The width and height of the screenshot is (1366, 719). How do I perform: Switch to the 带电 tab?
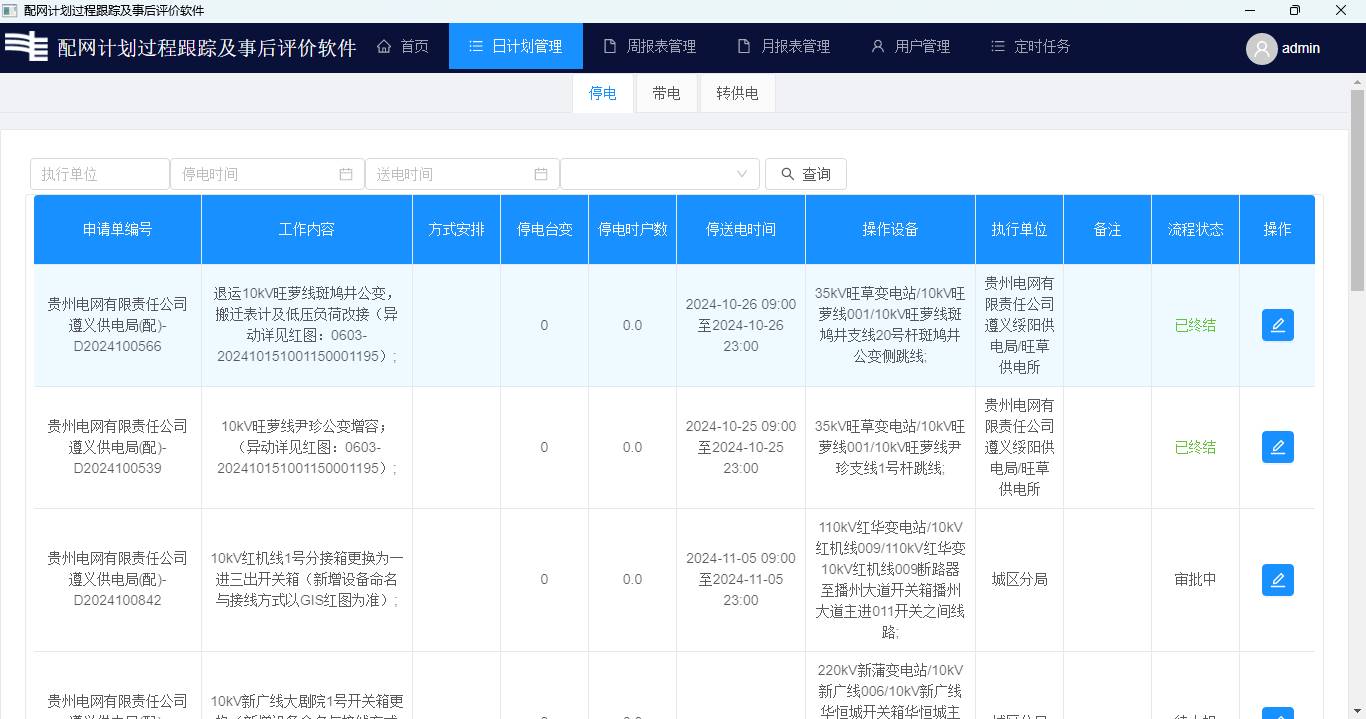[x=666, y=93]
